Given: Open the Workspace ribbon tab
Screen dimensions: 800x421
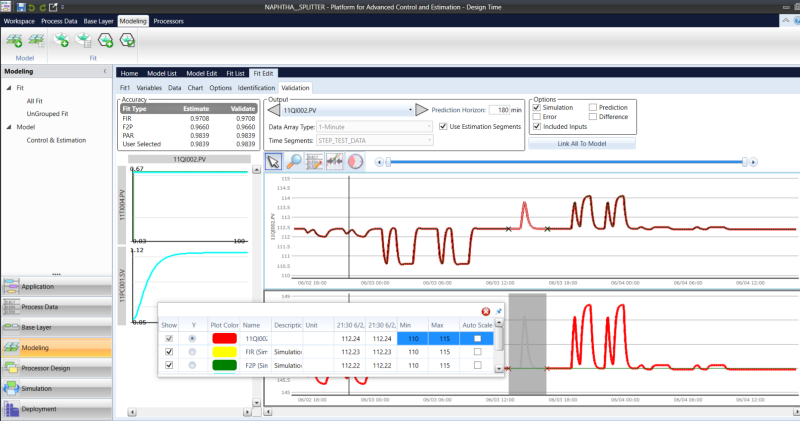Looking at the screenshot, I should coord(19,21).
